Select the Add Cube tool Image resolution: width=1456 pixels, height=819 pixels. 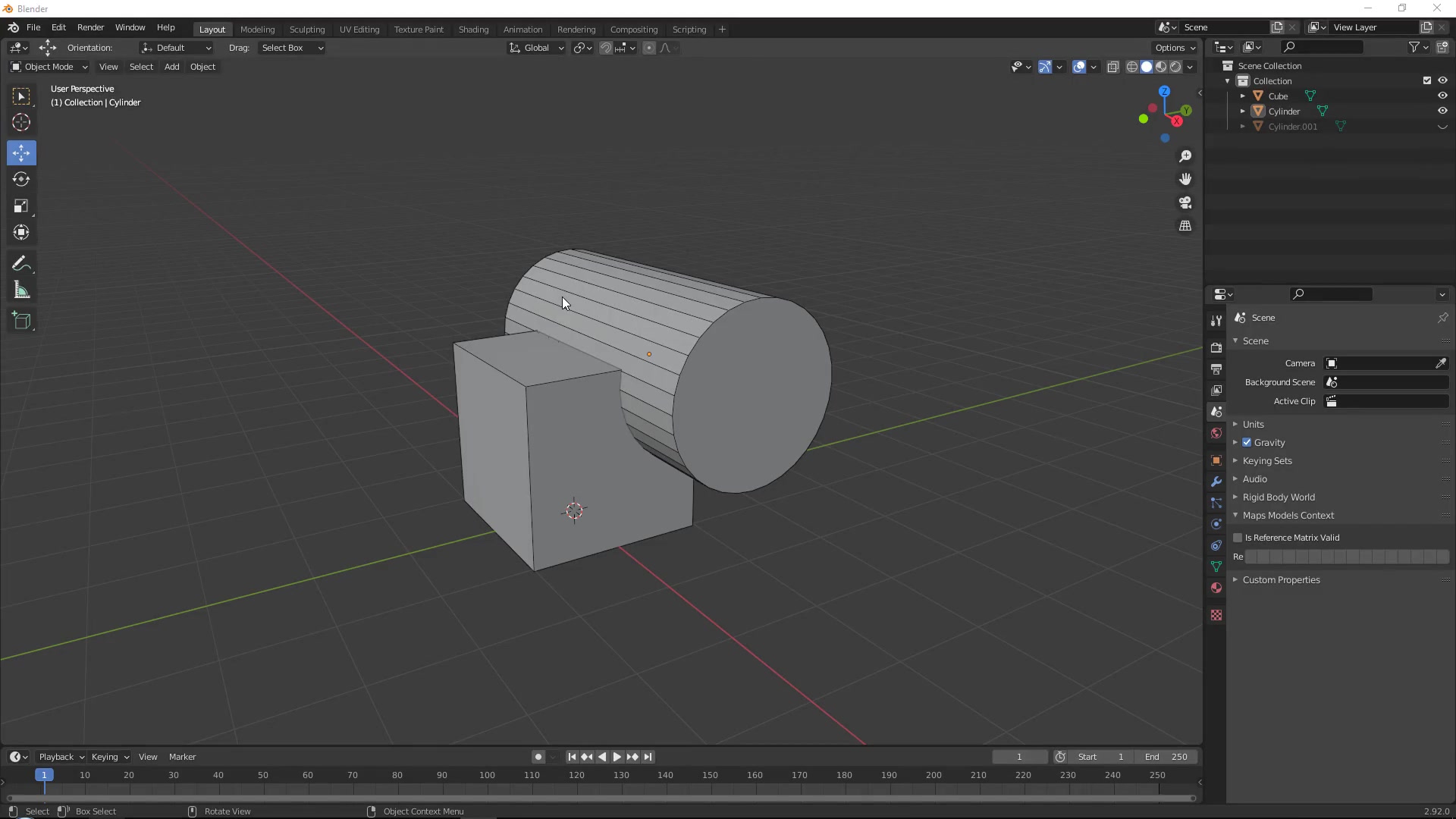[21, 321]
